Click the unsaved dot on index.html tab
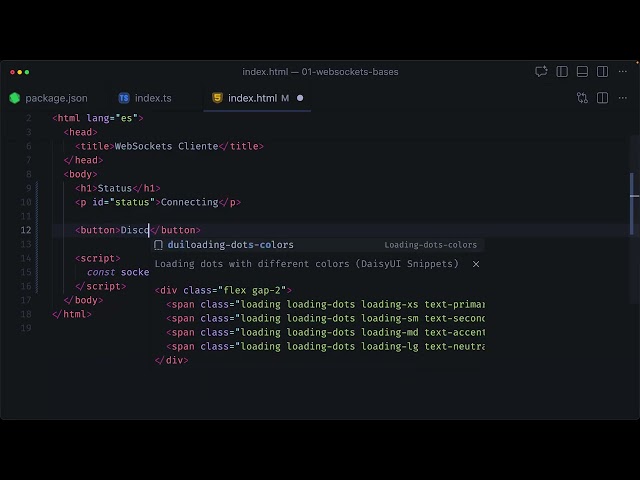Image resolution: width=640 pixels, height=480 pixels. coord(300,98)
